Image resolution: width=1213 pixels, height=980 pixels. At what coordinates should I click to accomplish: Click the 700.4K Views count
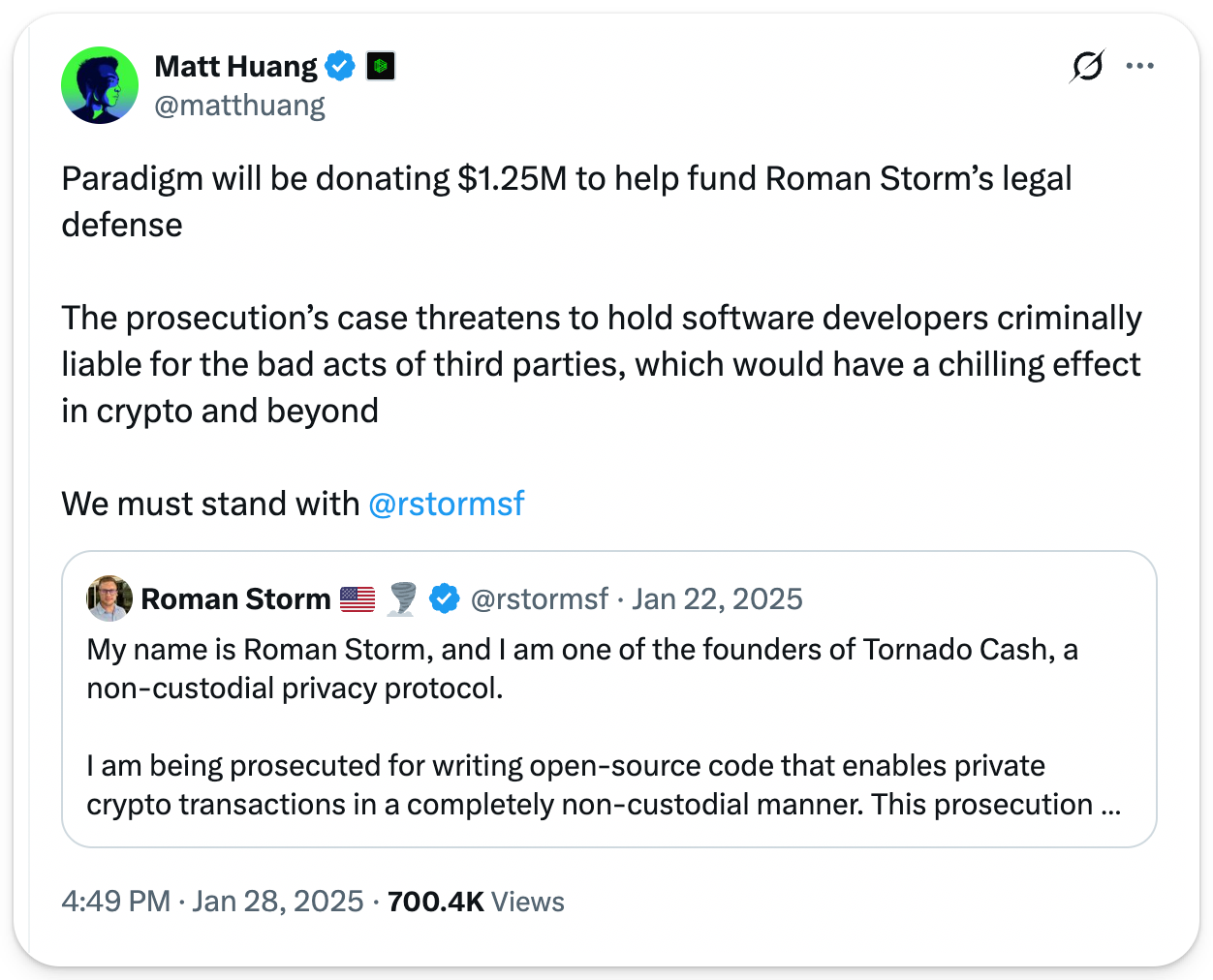(x=476, y=902)
